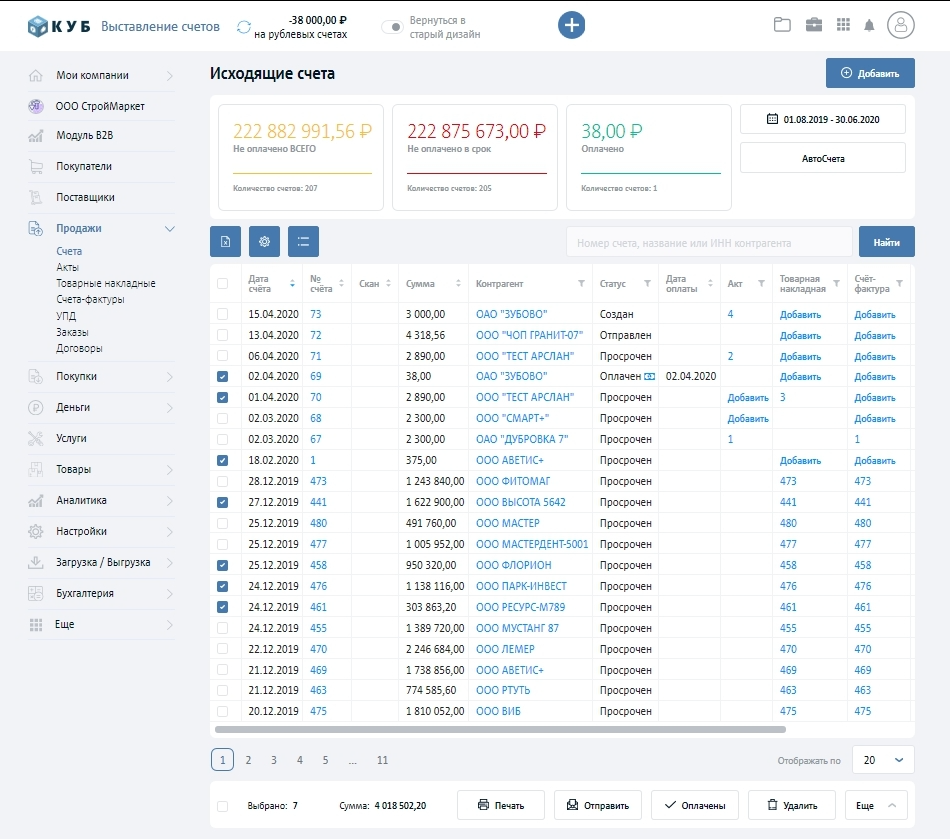This screenshot has width=950, height=839.
Task: Click the refresh balance icon
Action: [x=244, y=27]
